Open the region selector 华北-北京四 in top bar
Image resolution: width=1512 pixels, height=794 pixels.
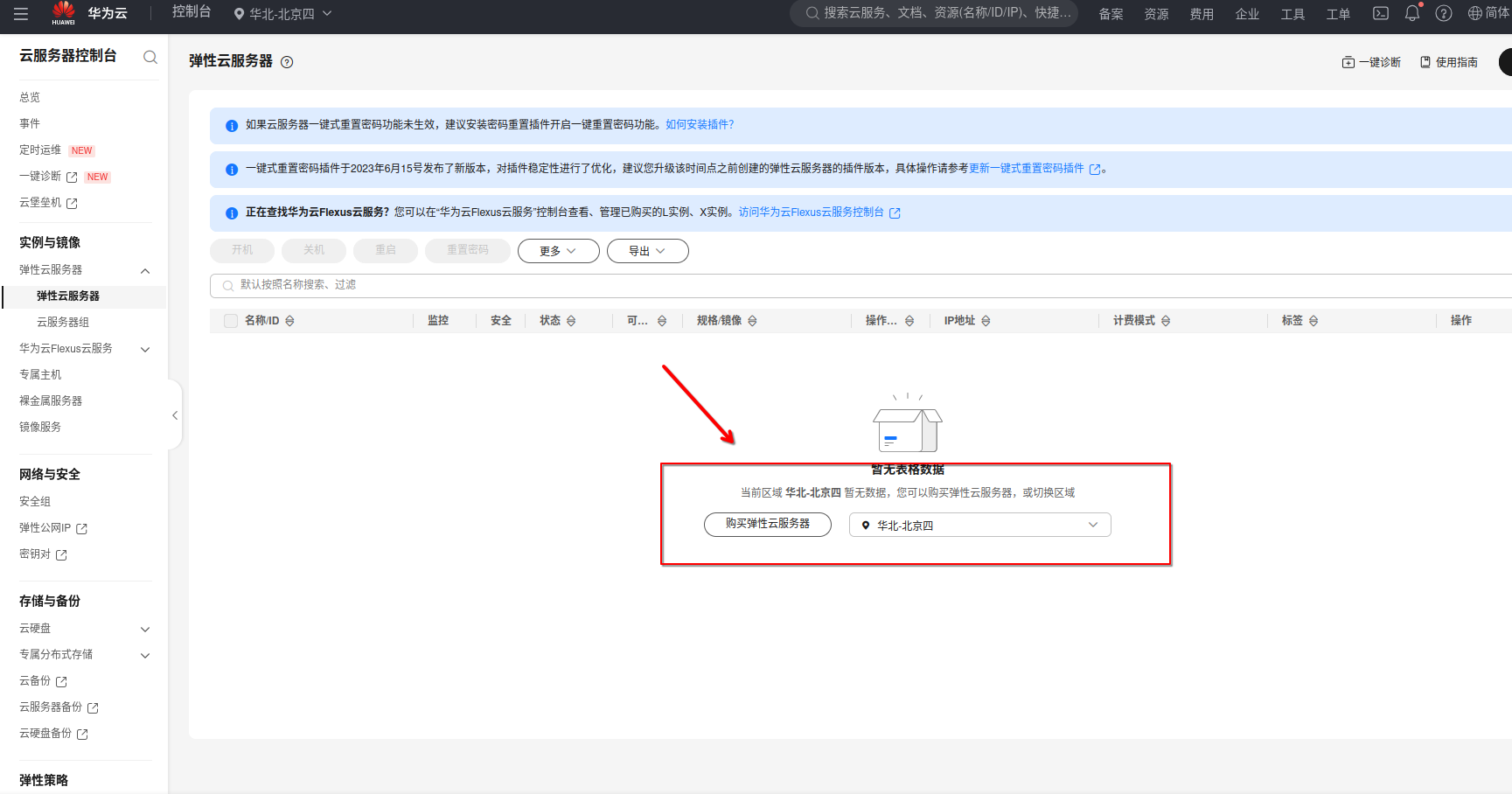282,14
